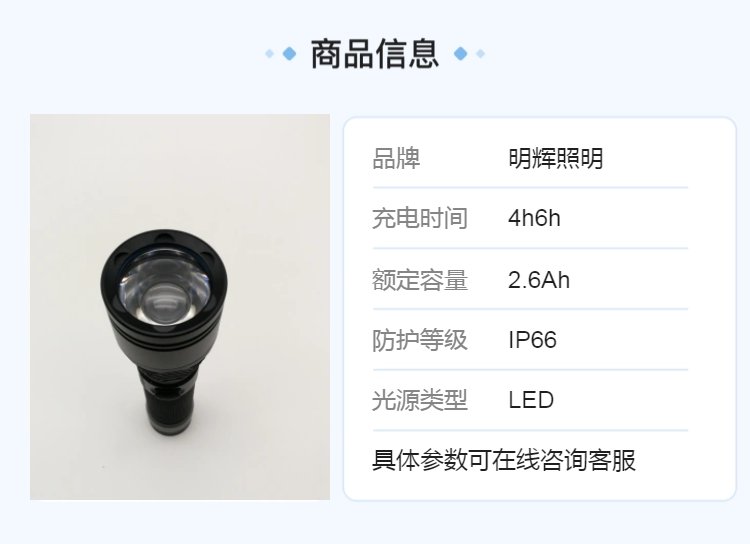Click the brand value 明辉照明
This screenshot has width=750, height=544.
pyautogui.click(x=556, y=158)
